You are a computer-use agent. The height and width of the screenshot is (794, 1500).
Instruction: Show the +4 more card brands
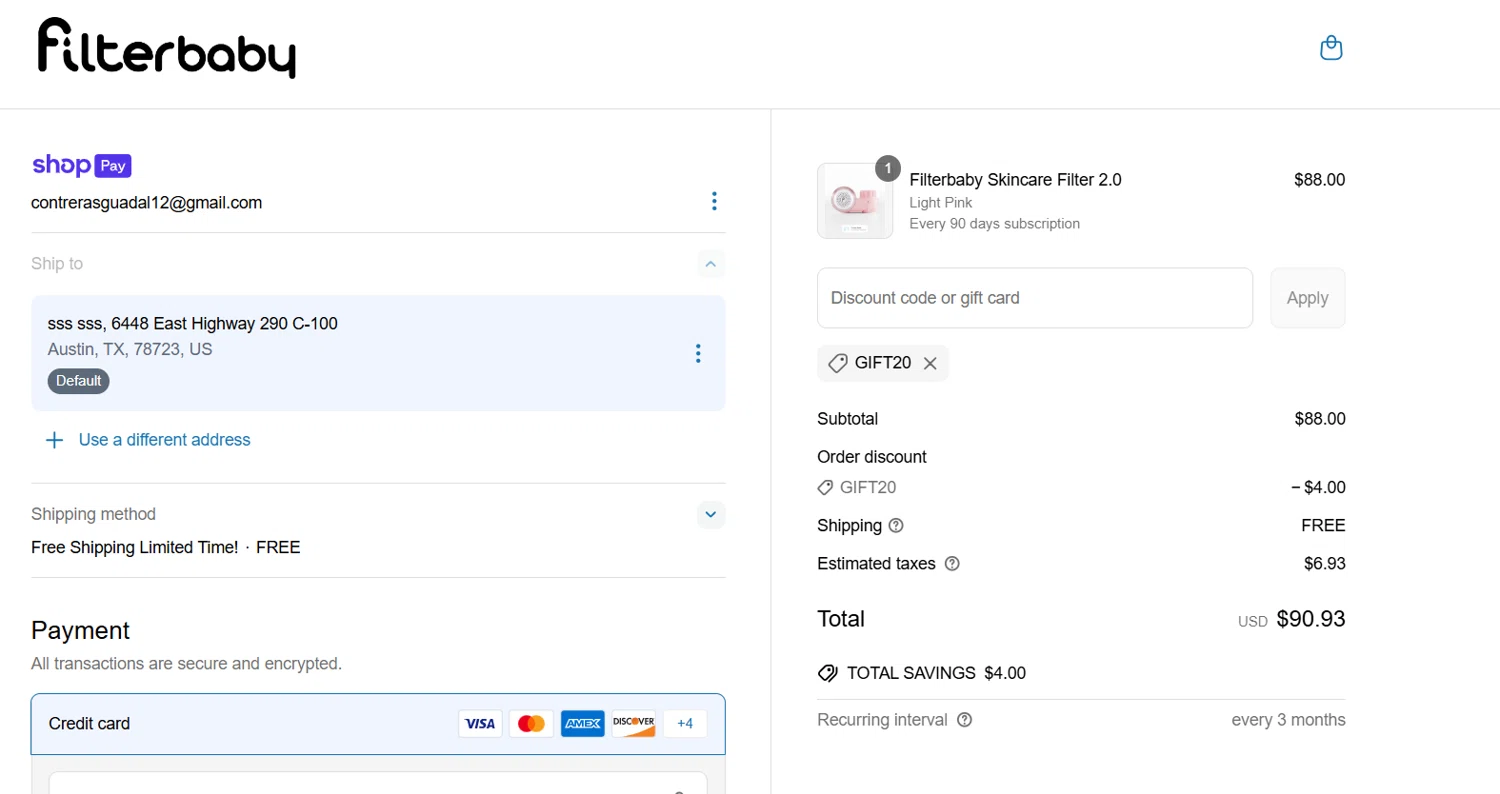(x=685, y=723)
